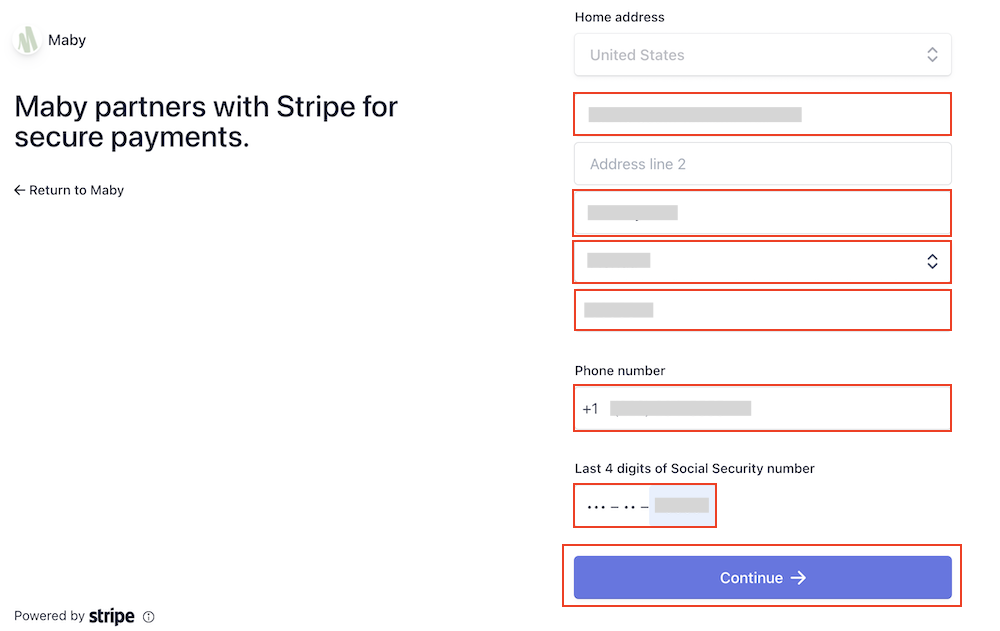The height and width of the screenshot is (631, 1000).
Task: Click the info icon beside Stripe
Action: [149, 616]
